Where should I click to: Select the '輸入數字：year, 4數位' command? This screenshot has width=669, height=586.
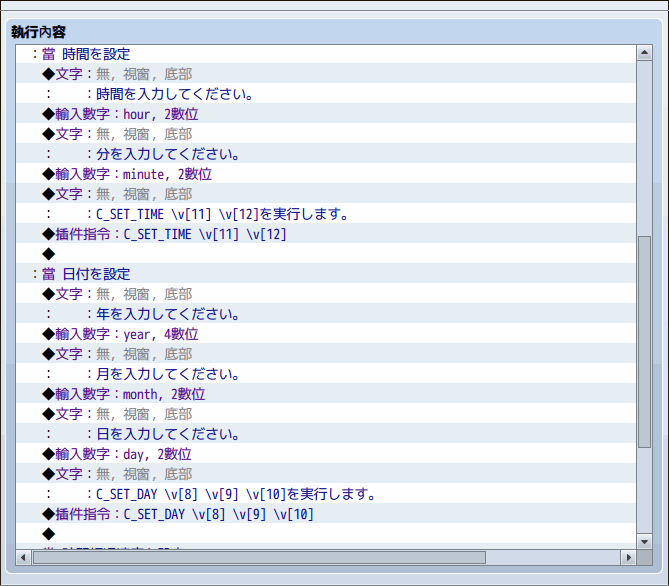(x=326, y=334)
